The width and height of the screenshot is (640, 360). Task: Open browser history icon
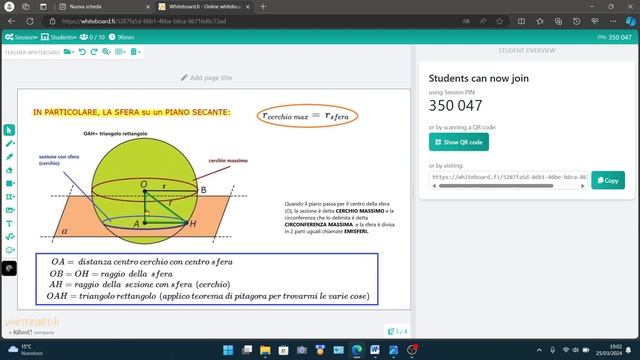click(576, 21)
